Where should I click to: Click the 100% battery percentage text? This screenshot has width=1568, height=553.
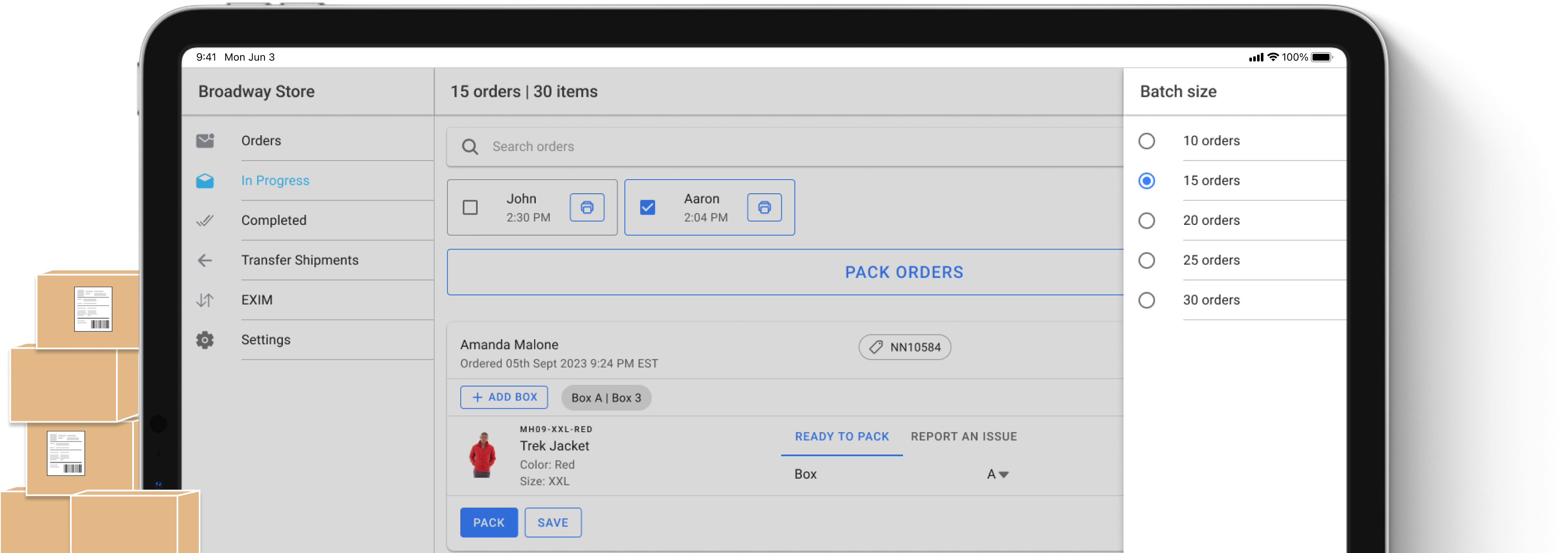coord(1295,57)
